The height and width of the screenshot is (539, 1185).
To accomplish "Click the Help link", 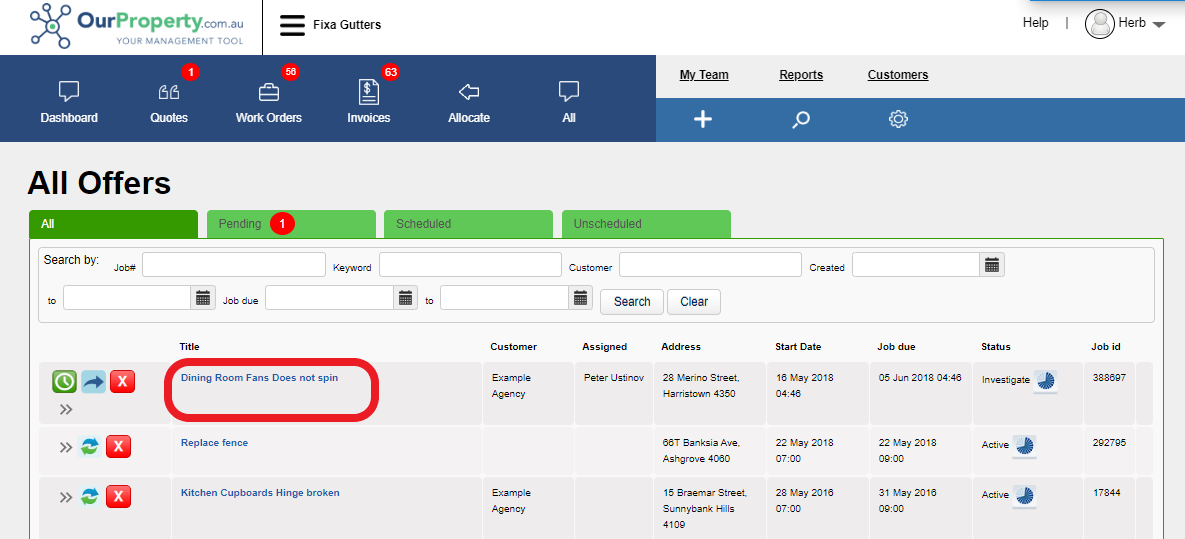I will pos(1035,23).
